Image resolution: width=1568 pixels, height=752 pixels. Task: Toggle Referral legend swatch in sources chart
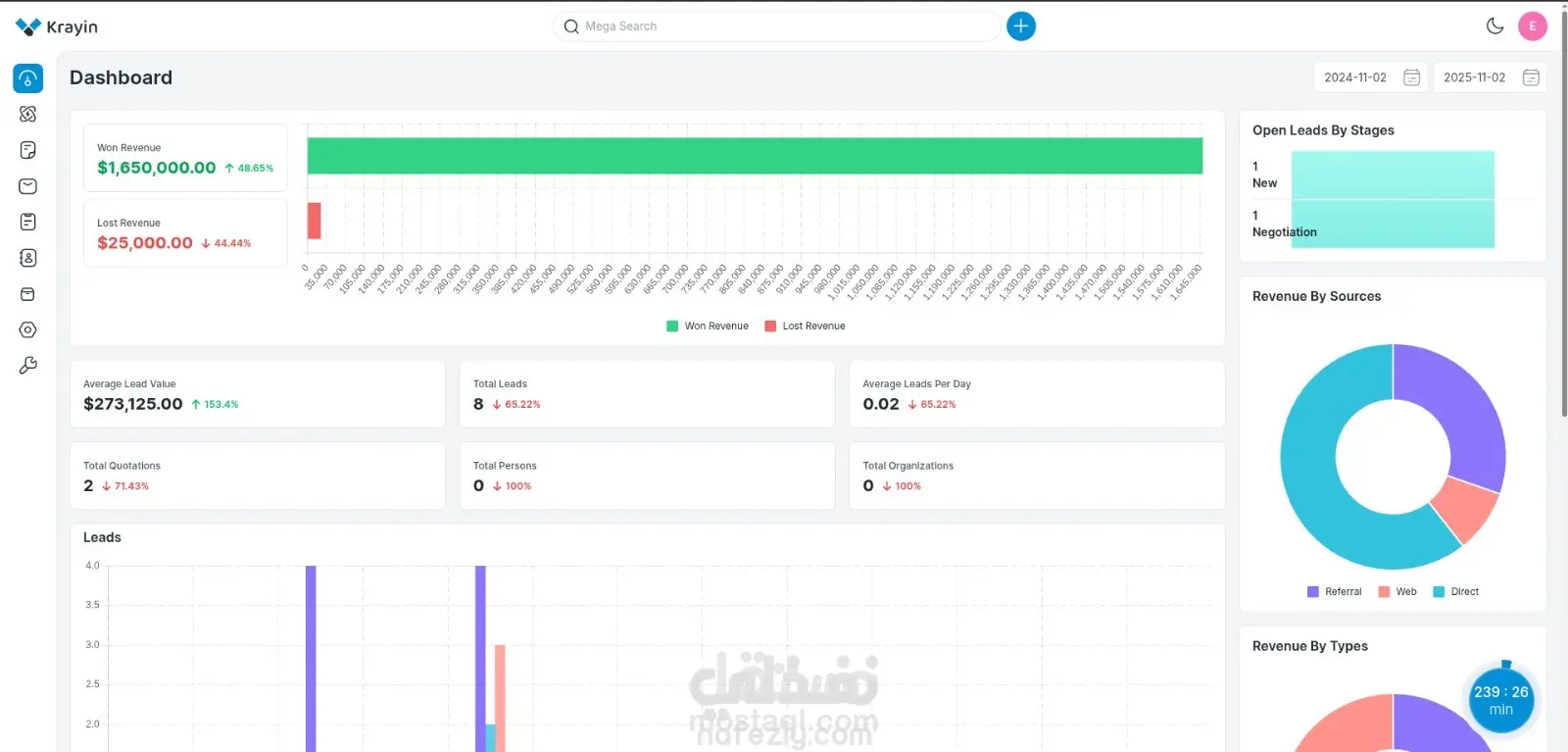[x=1313, y=592]
